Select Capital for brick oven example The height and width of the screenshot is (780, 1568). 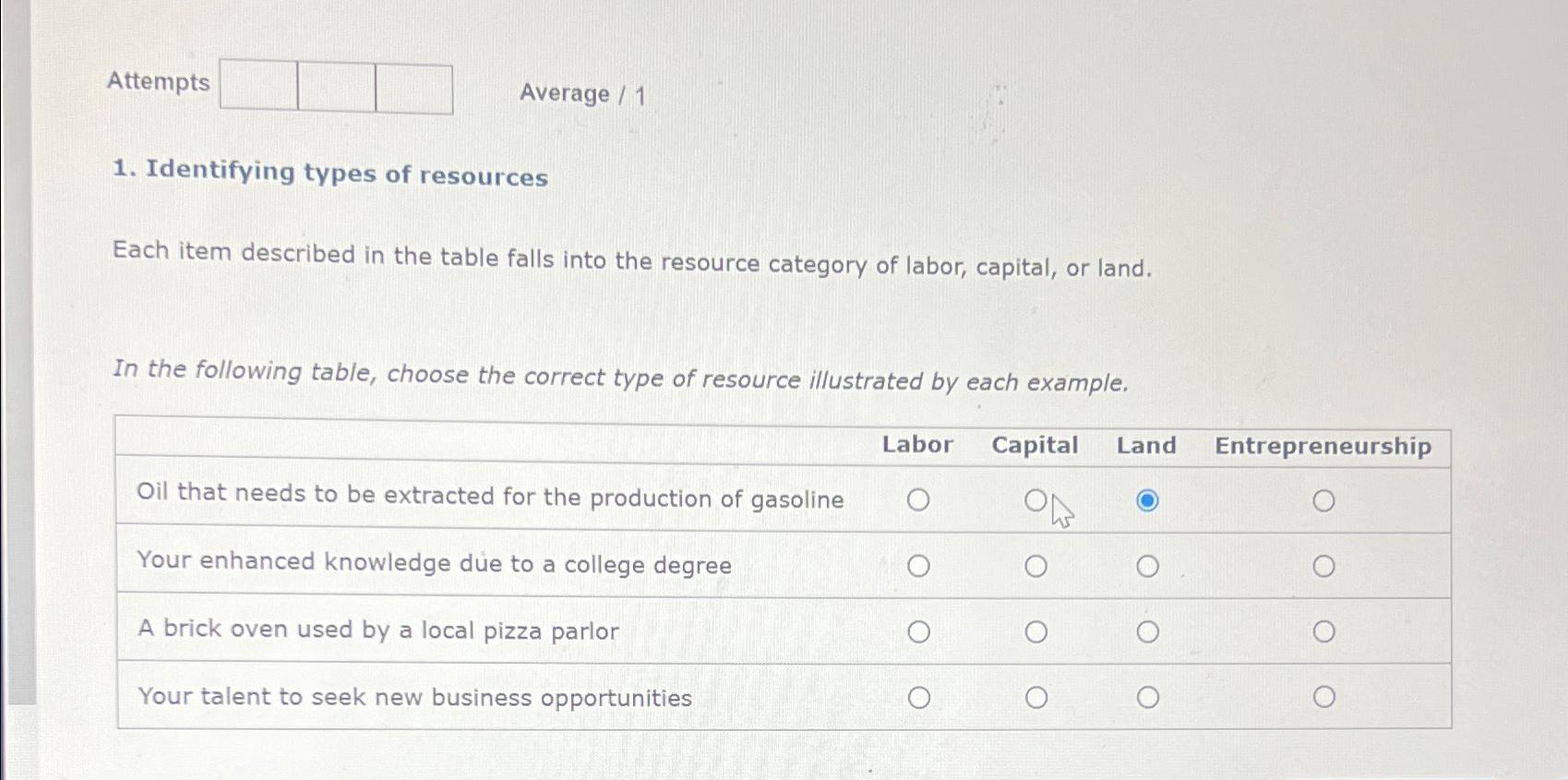[x=1035, y=630]
